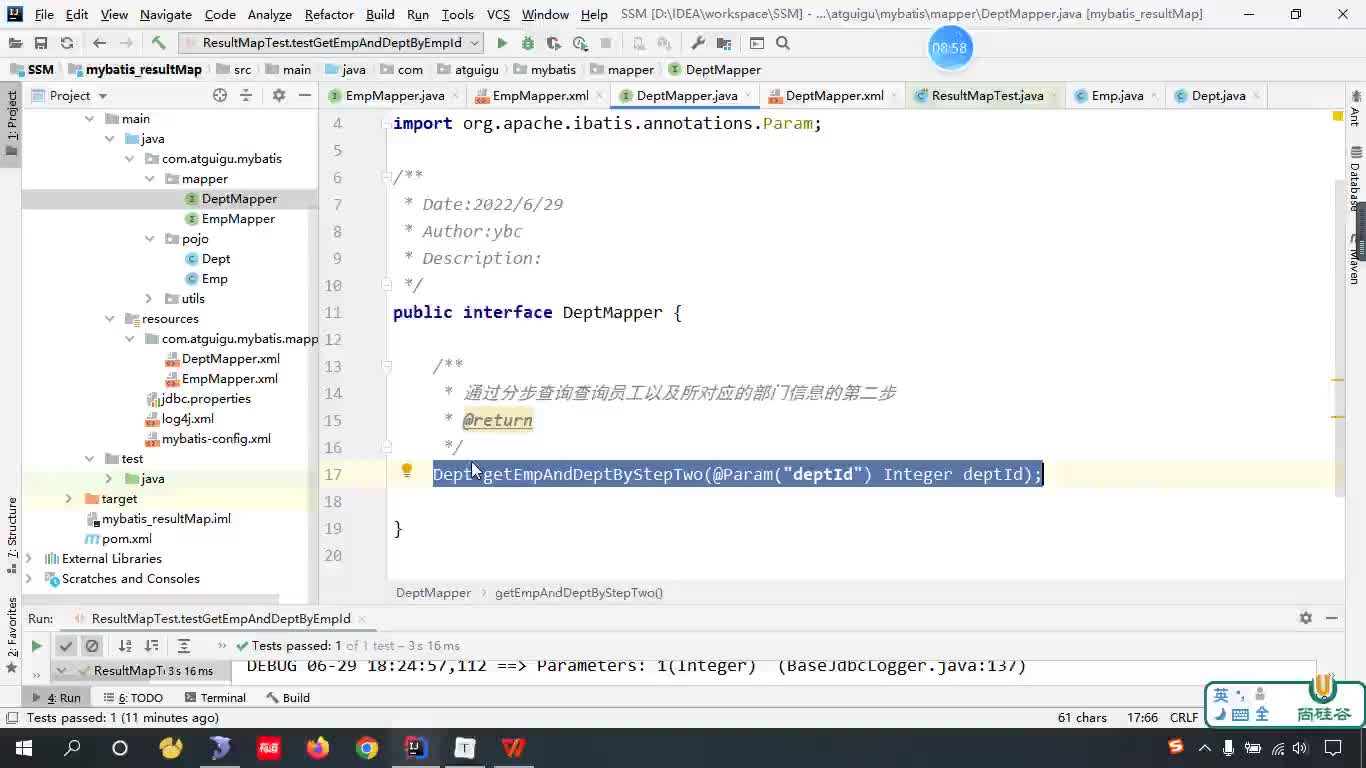Open Run panel gear settings
The height and width of the screenshot is (768, 1366).
pos(1305,618)
